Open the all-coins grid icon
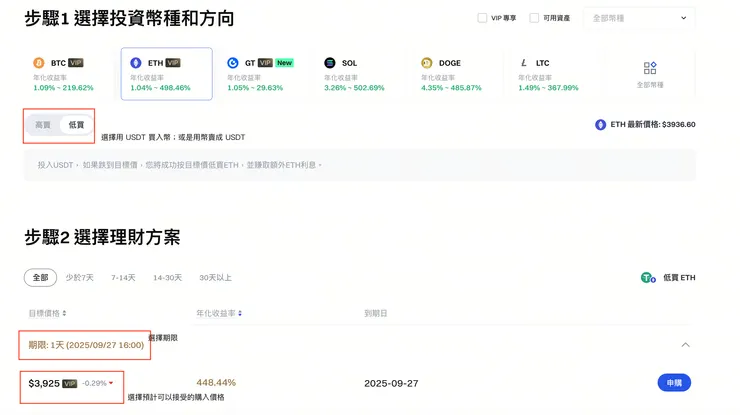Screen dimensions: 740x415 (x=650, y=68)
